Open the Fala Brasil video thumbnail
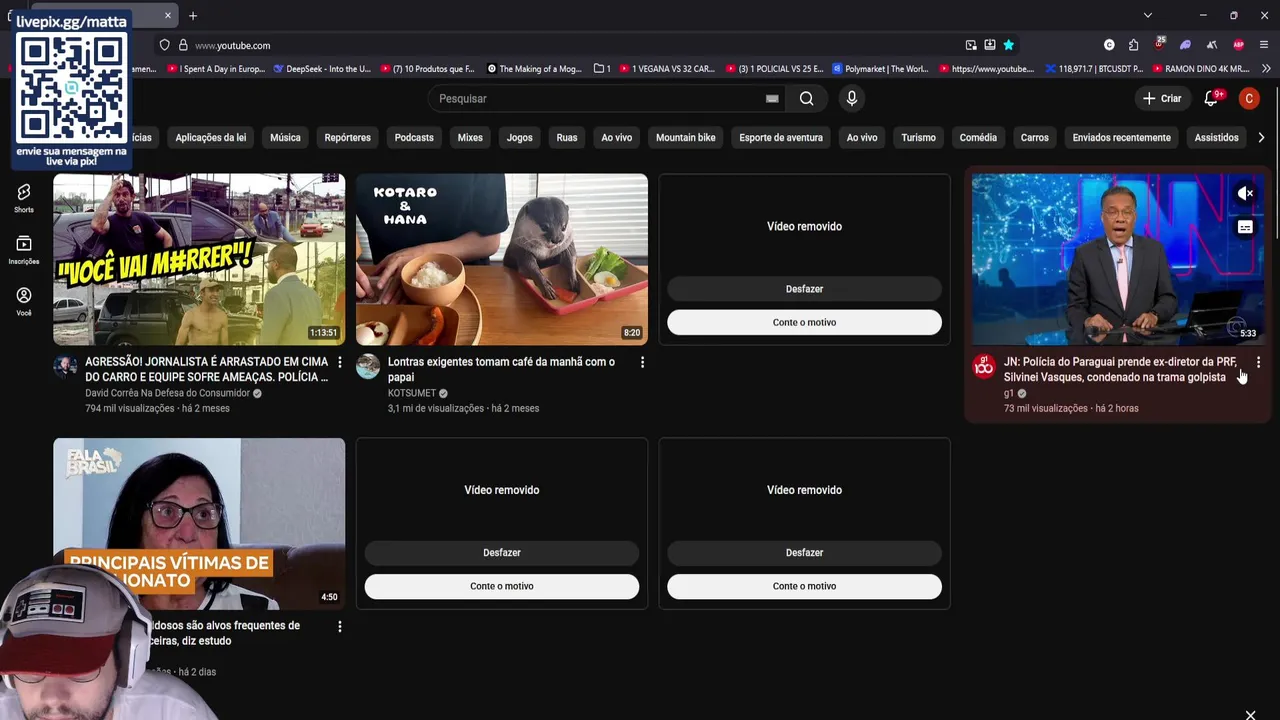Image resolution: width=1280 pixels, height=720 pixels. tap(199, 524)
